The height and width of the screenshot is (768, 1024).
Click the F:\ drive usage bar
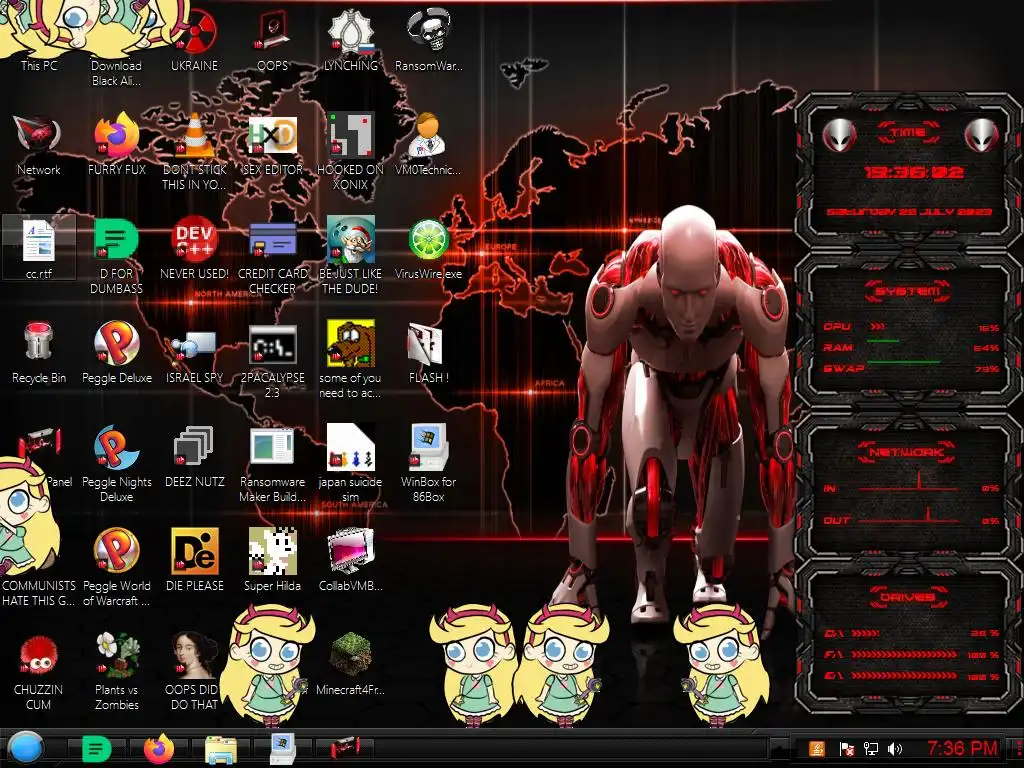tap(904, 654)
